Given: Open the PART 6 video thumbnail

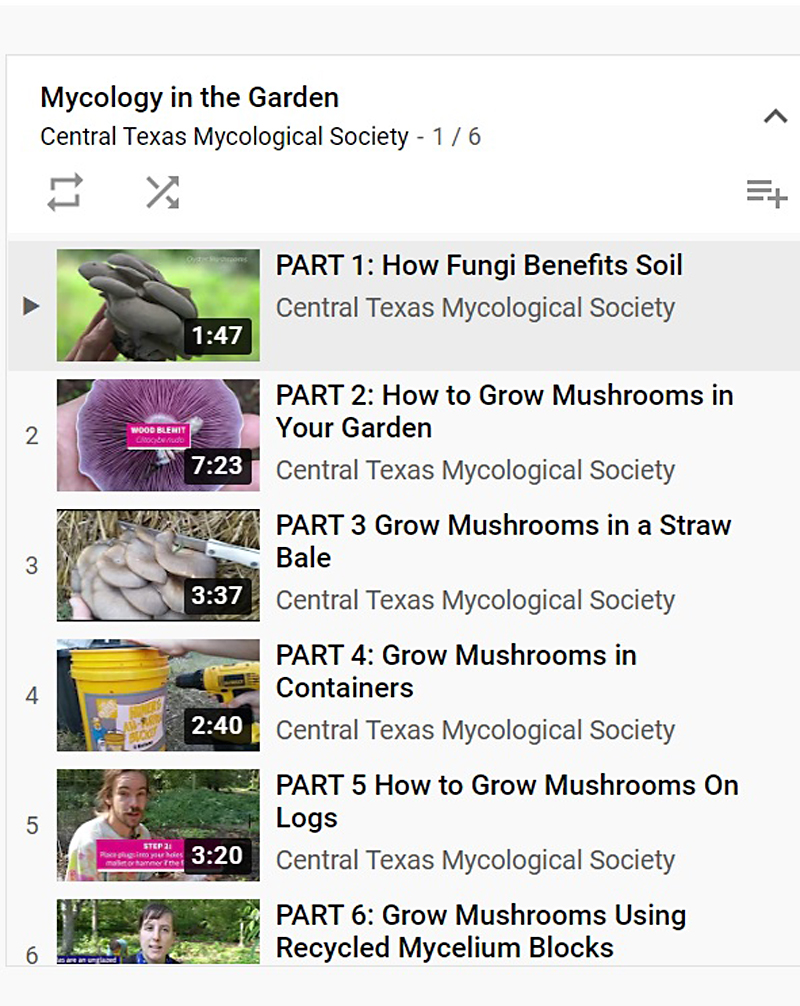Looking at the screenshot, I should (x=158, y=932).
